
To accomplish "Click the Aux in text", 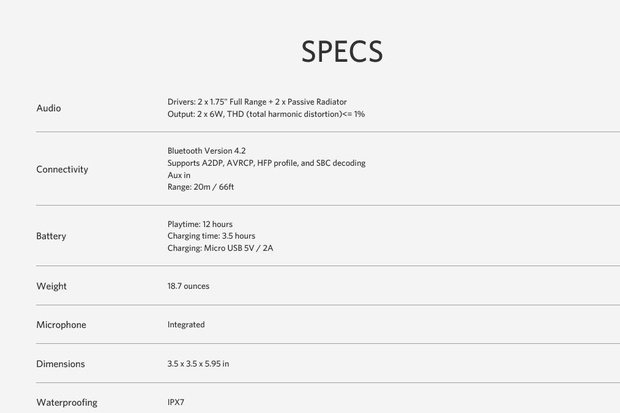I will pyautogui.click(x=179, y=175).
